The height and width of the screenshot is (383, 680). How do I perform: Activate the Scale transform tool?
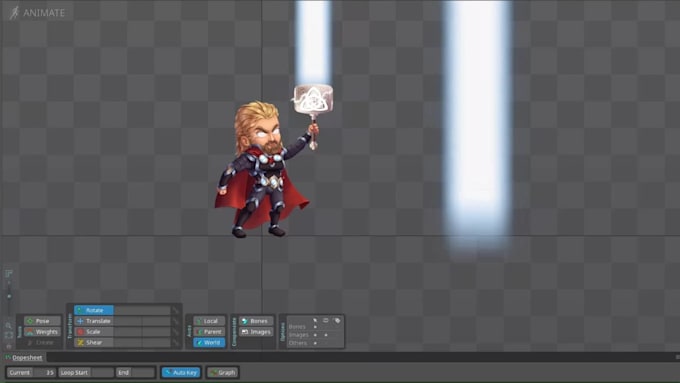coord(94,332)
